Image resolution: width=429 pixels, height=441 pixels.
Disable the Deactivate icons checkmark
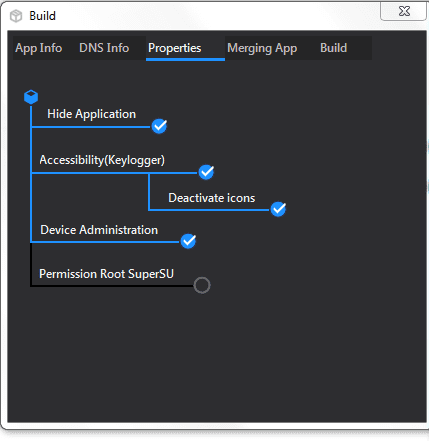(278, 209)
